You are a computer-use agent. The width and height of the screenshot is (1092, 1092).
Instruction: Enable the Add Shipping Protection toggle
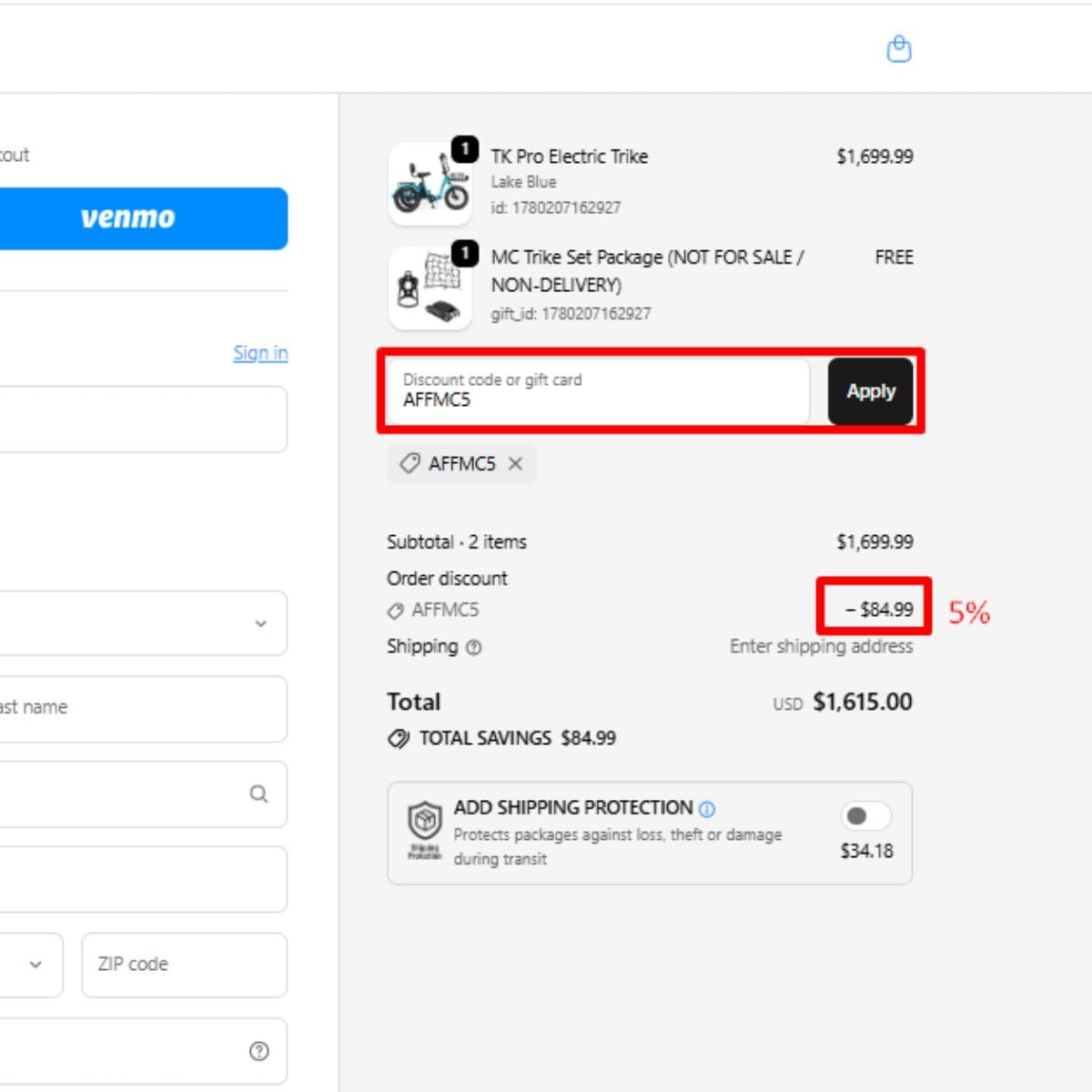(x=865, y=815)
